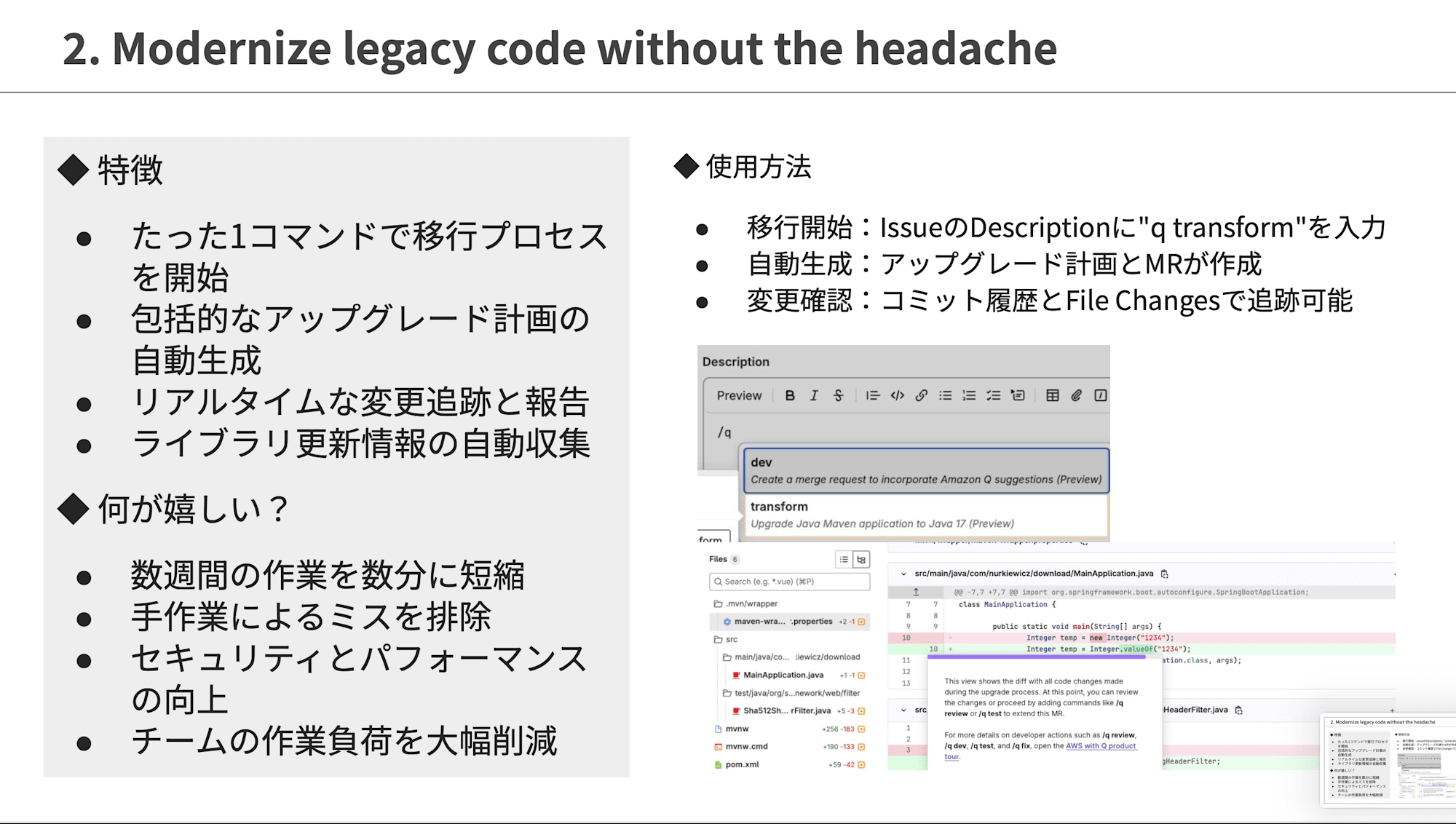Open the test/java web/filter folder
Screen dimensions: 1456x824
click(x=792, y=693)
